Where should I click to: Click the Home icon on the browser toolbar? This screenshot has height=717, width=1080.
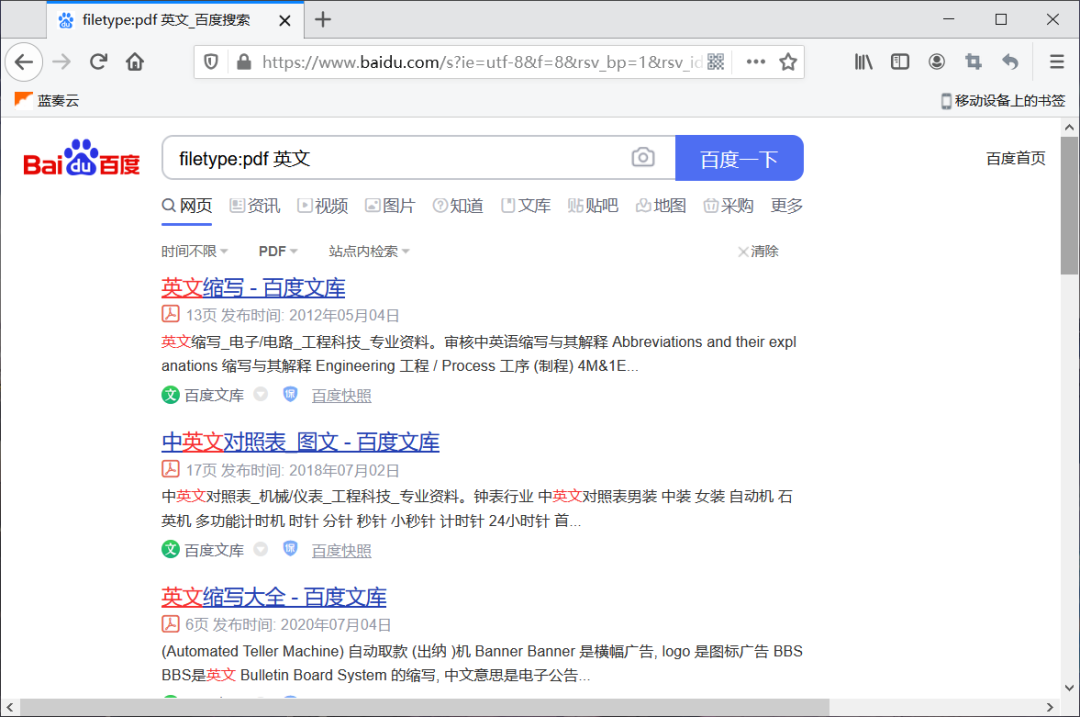(x=135, y=61)
